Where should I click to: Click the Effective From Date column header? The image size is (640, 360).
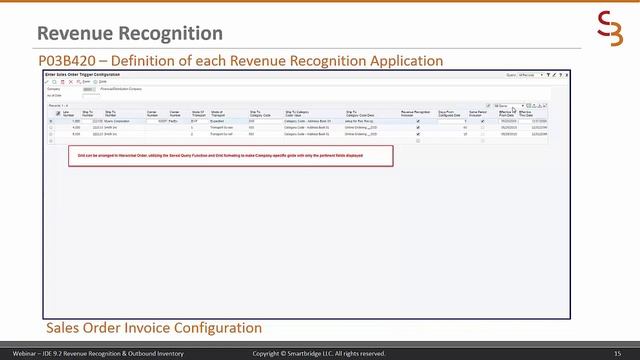point(507,113)
